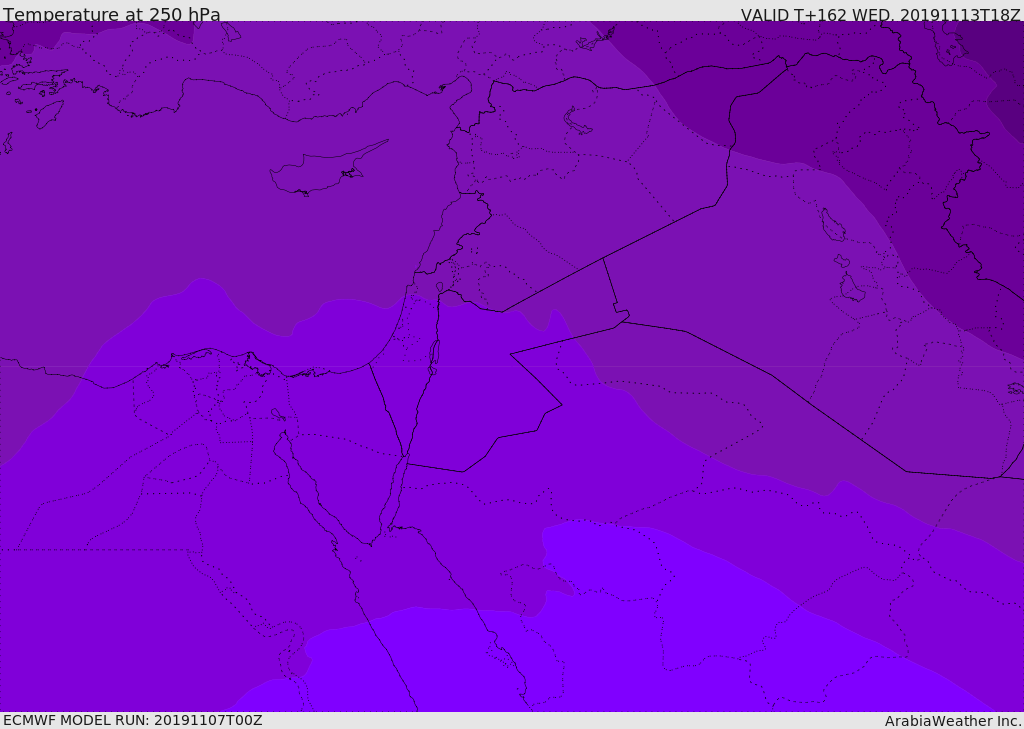The width and height of the screenshot is (1024, 729).
Task: Click the 'ArabiaWeather Inc.' credit text
Action: click(x=952, y=721)
